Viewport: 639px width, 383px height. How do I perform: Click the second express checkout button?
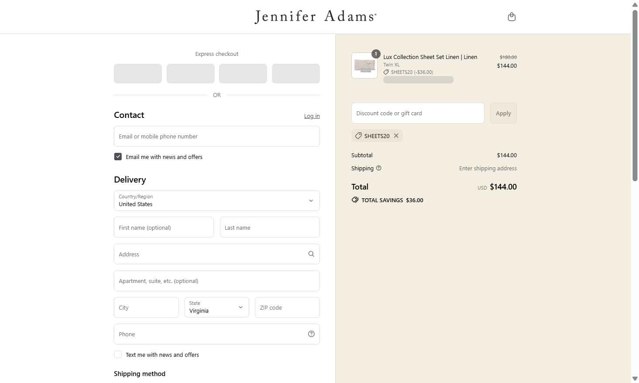point(190,73)
